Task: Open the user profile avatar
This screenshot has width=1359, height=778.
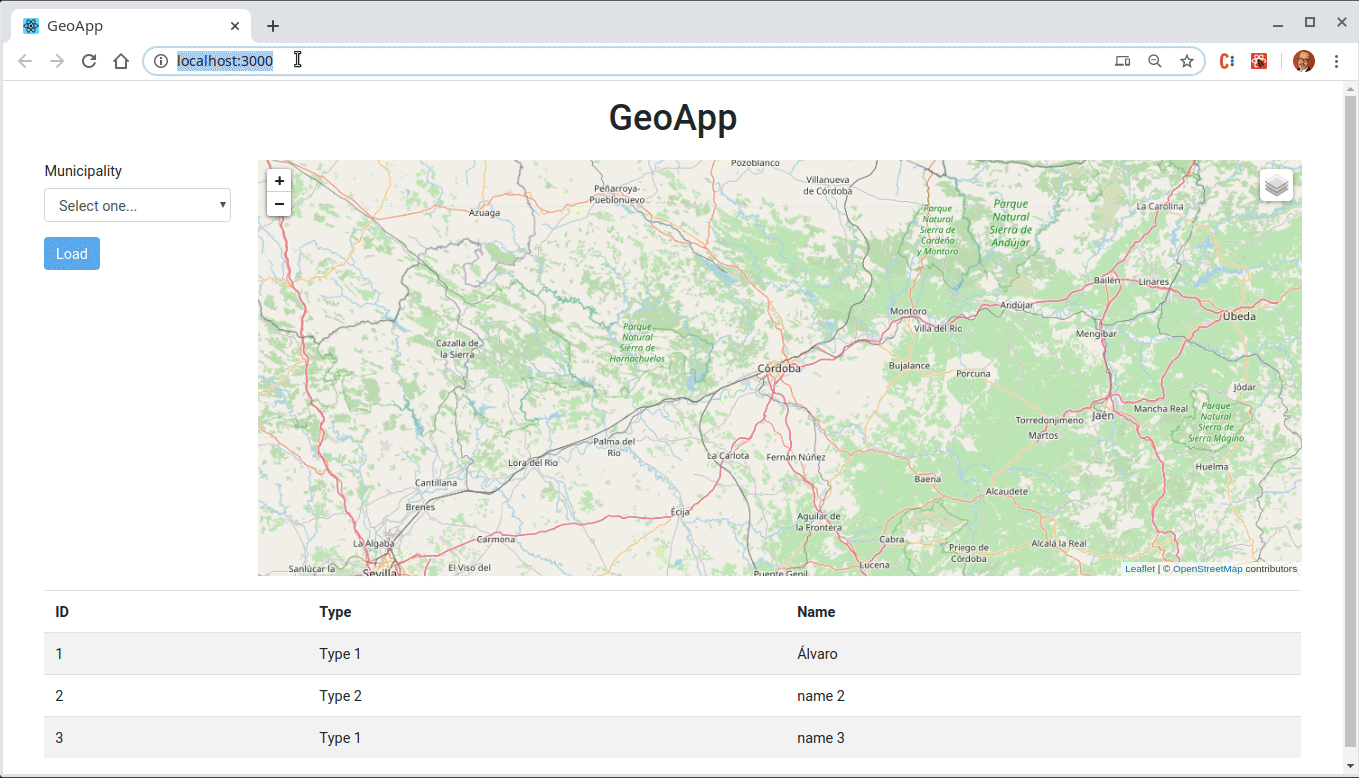Action: 1304,61
